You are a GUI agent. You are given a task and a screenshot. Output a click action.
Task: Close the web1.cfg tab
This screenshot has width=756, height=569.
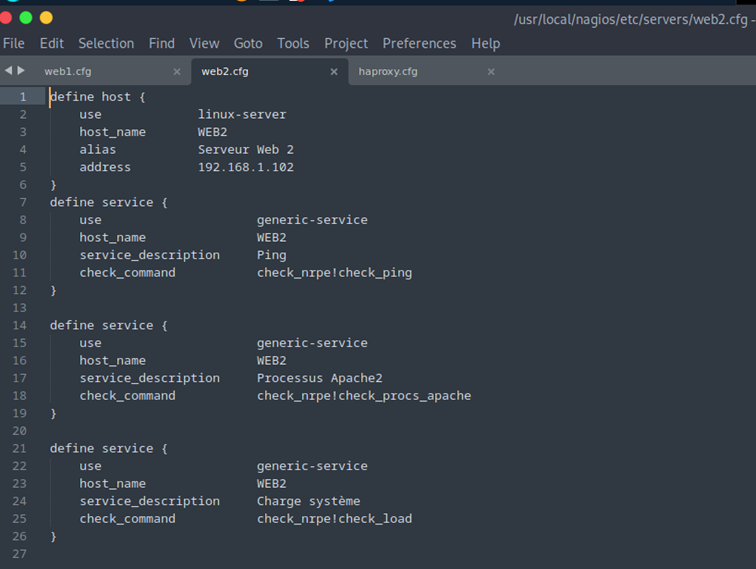[177, 72]
